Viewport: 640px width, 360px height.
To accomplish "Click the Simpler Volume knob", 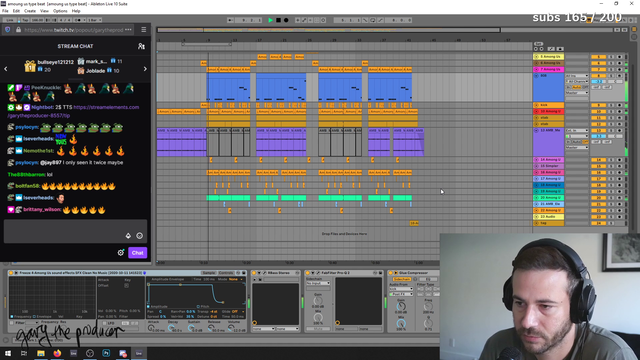I will pos(231,328).
